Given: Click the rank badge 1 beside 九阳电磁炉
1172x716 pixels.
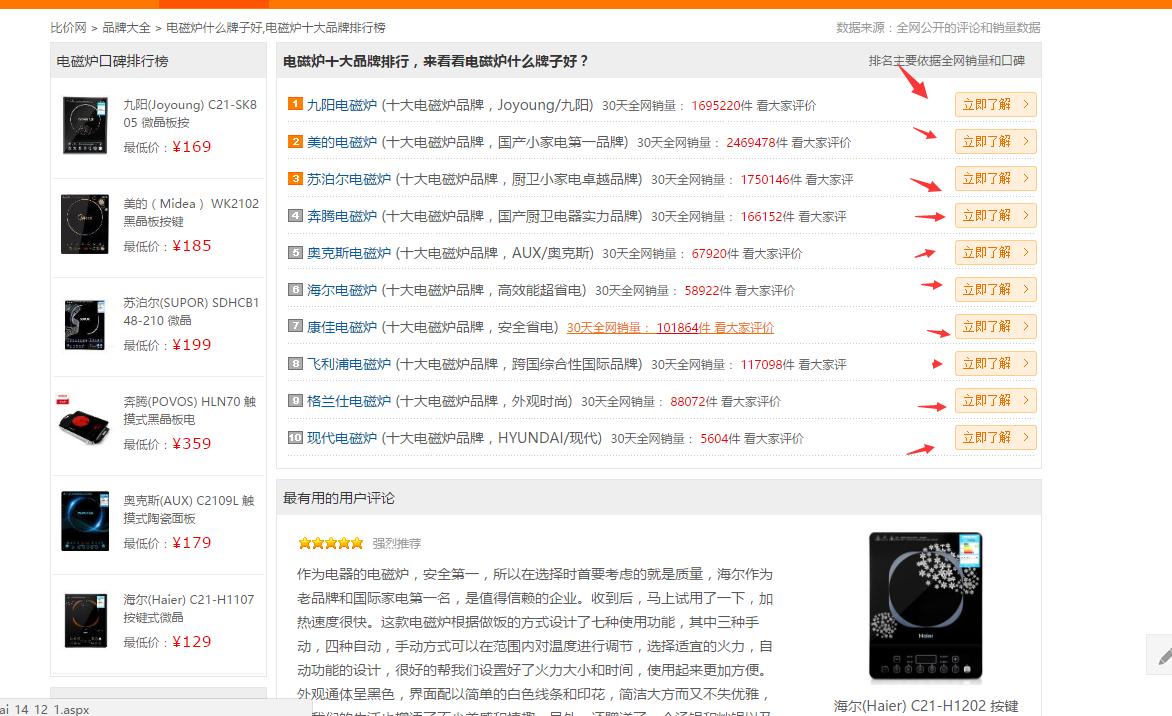Looking at the screenshot, I should 296,104.
